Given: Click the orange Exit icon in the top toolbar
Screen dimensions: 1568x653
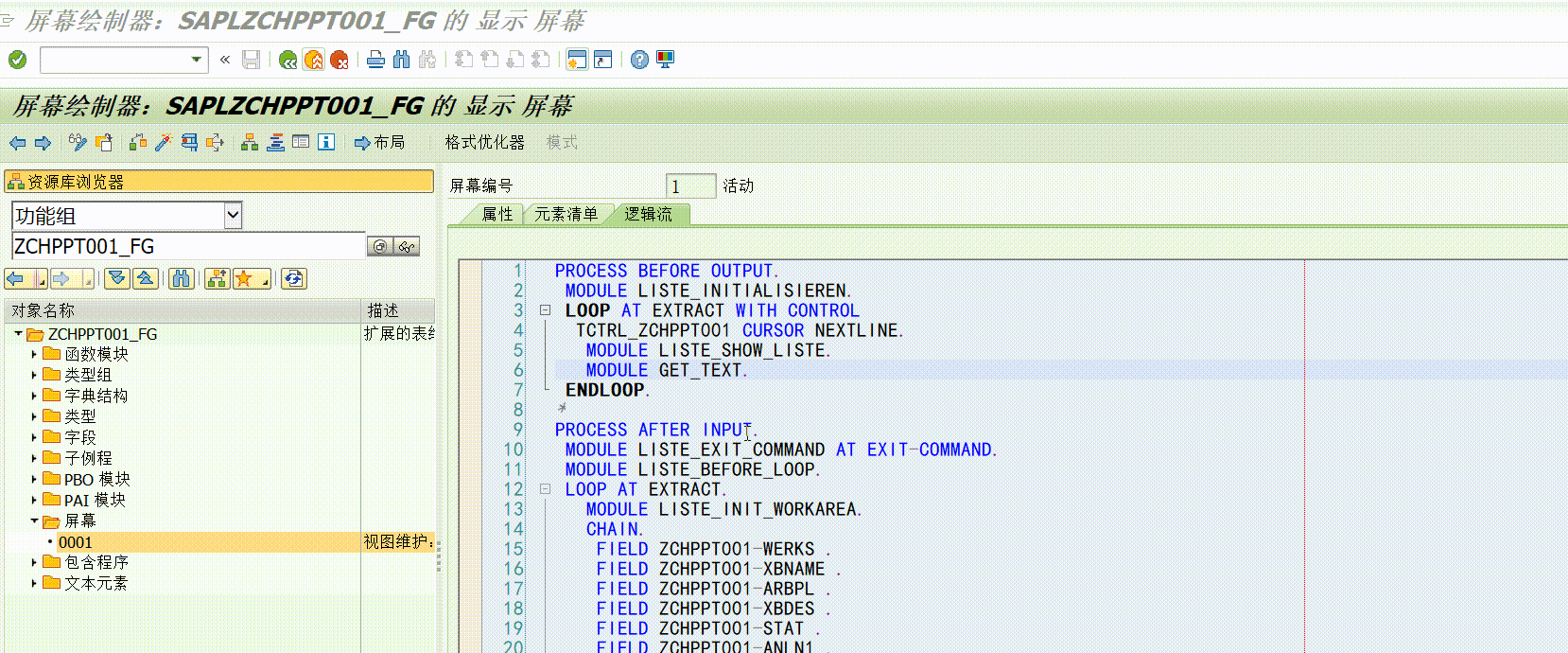Looking at the screenshot, I should pos(314,60).
